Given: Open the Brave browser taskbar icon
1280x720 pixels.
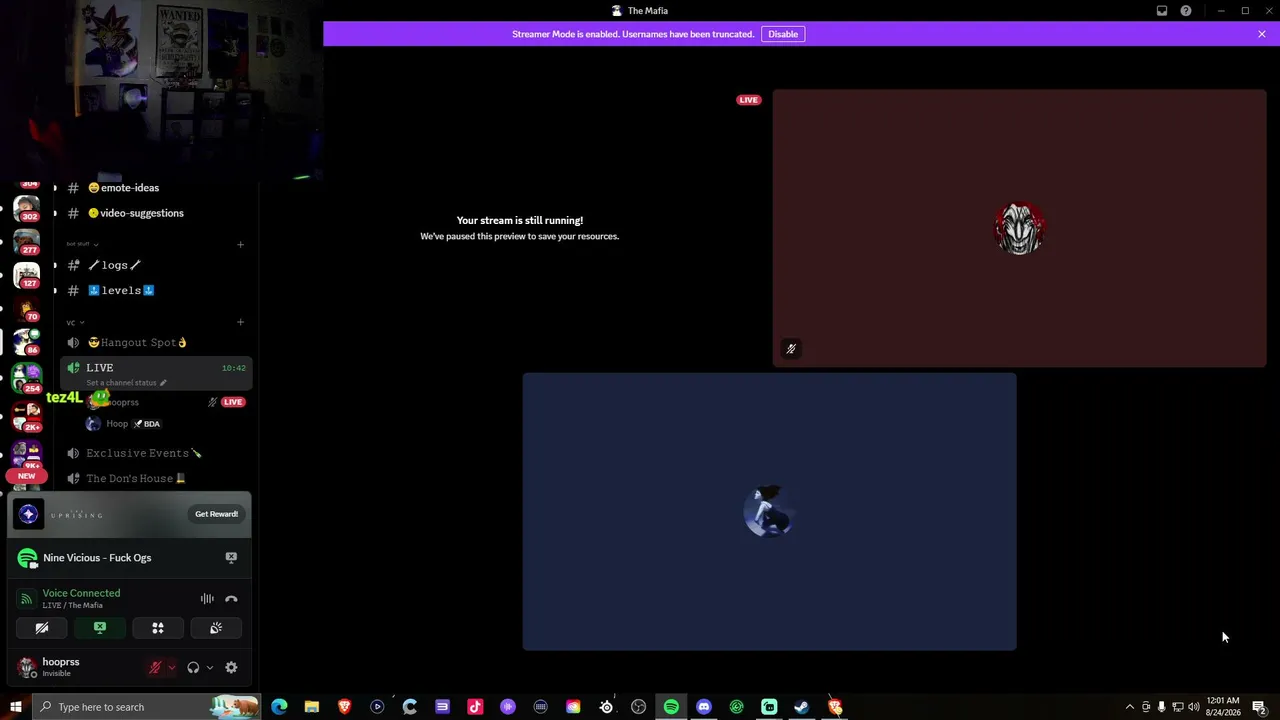Looking at the screenshot, I should [345, 707].
